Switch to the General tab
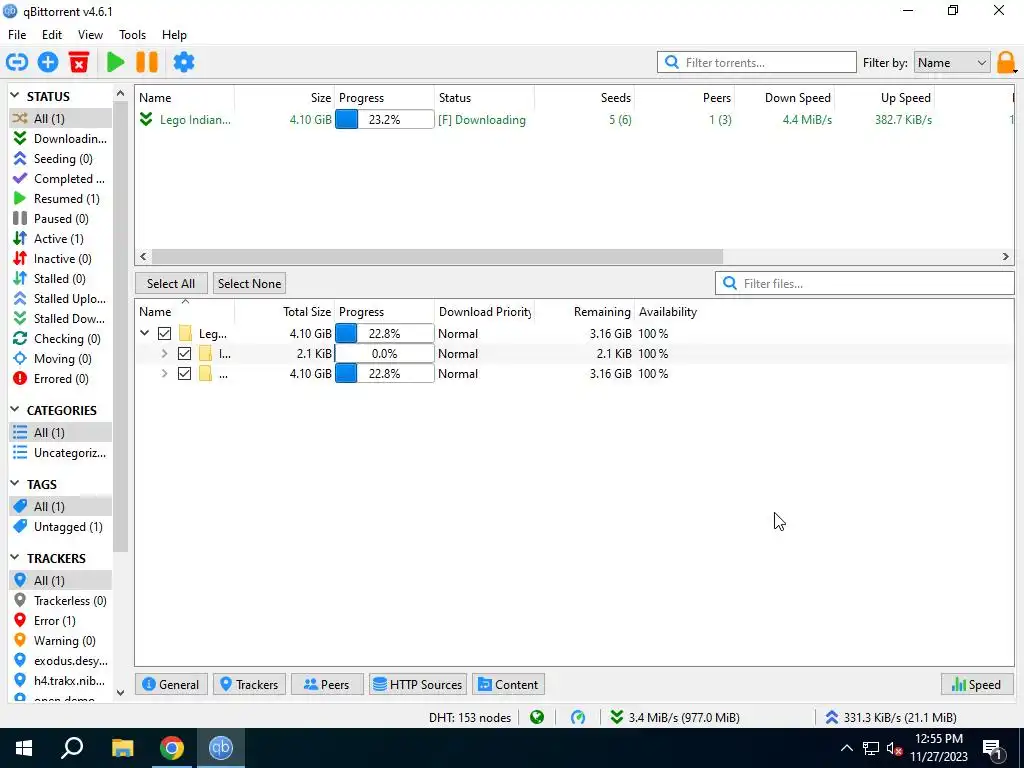The height and width of the screenshot is (768, 1024). [171, 684]
